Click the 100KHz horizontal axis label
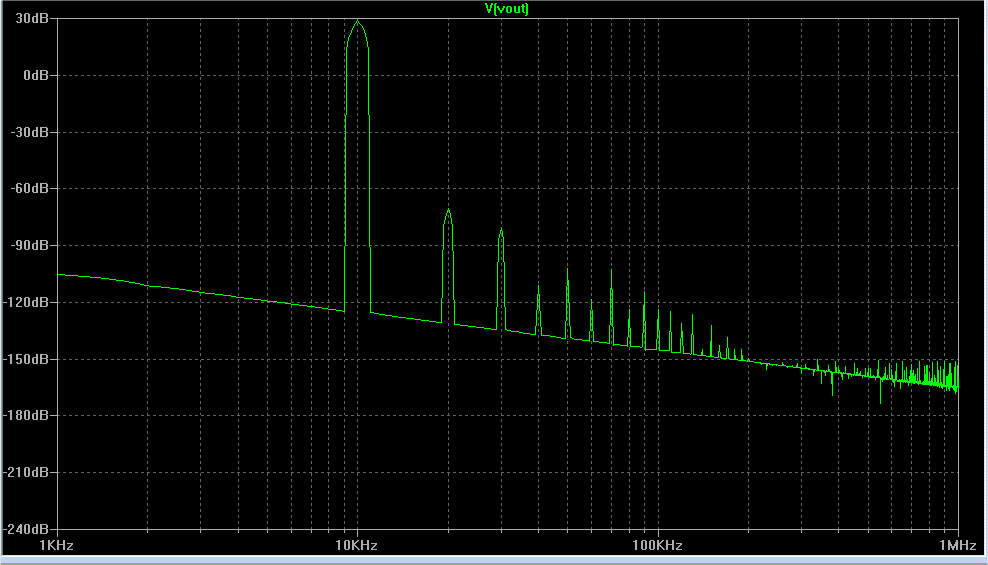Screen dimensions: 988x565 click(x=657, y=545)
